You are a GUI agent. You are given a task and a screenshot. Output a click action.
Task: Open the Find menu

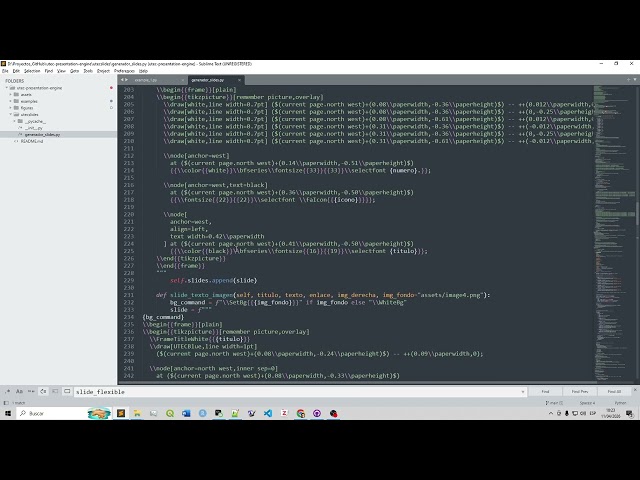tap(49, 71)
